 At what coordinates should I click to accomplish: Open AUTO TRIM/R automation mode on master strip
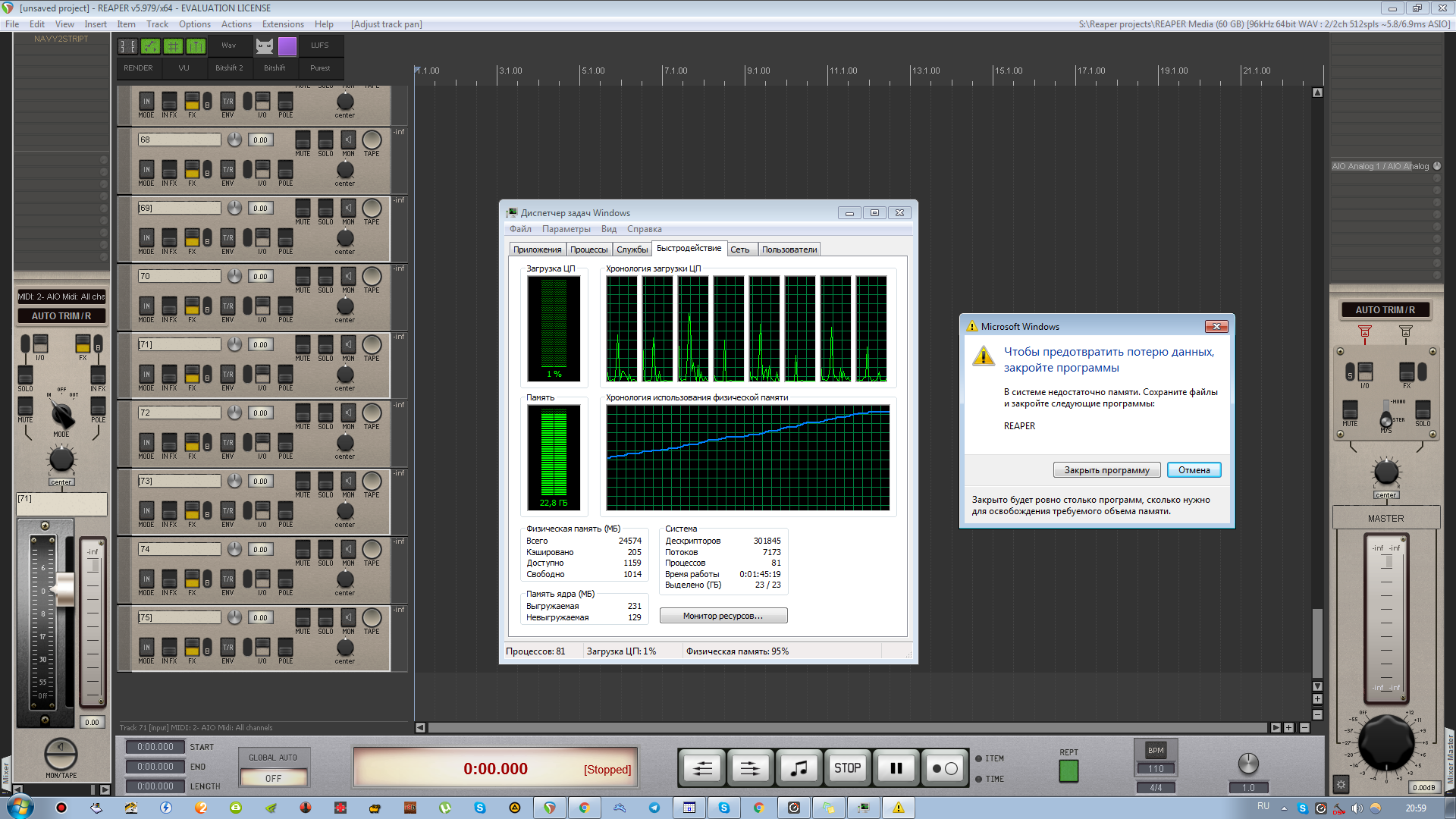pos(1385,309)
